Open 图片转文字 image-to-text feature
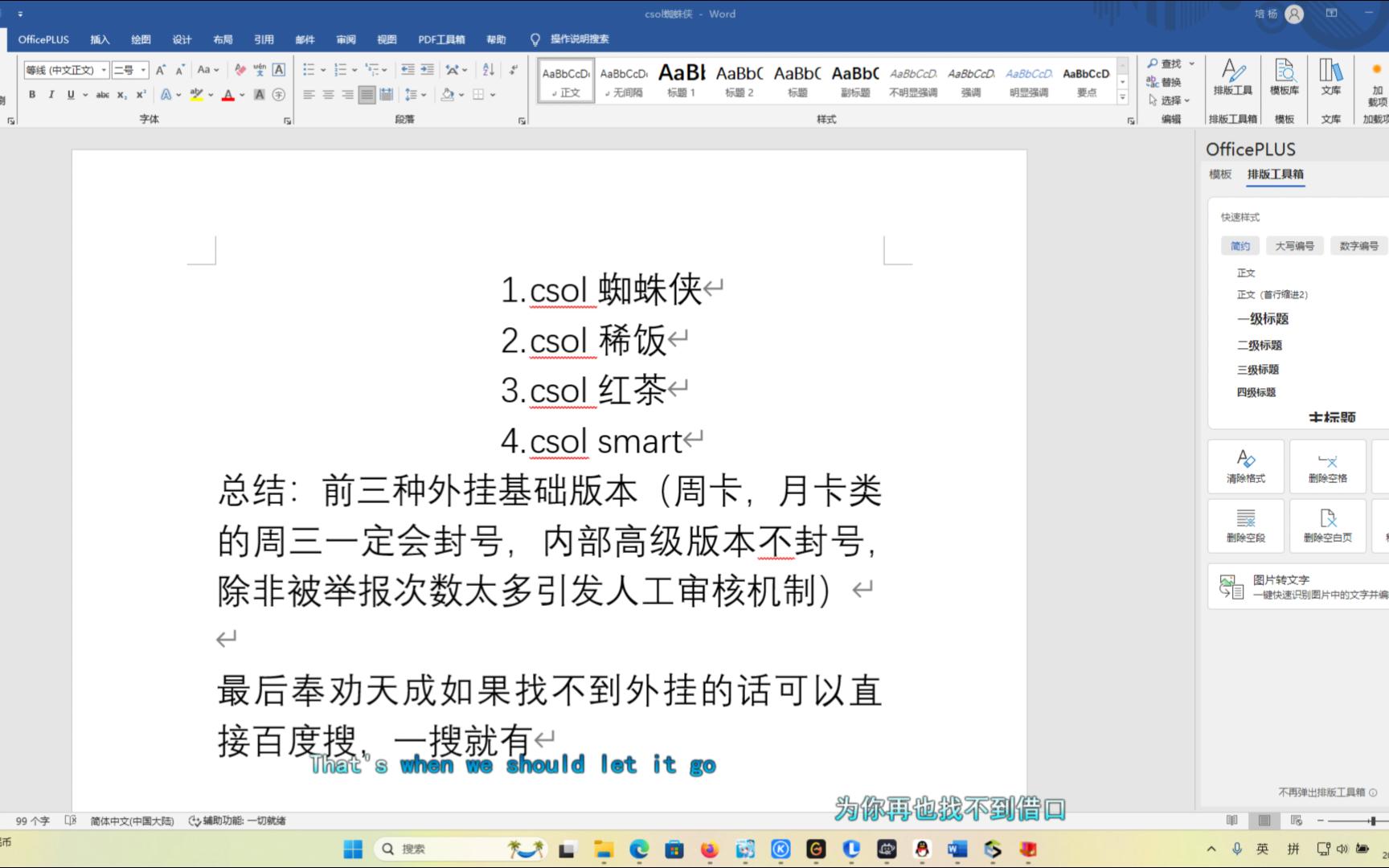The height and width of the screenshot is (868, 1389). (1298, 587)
